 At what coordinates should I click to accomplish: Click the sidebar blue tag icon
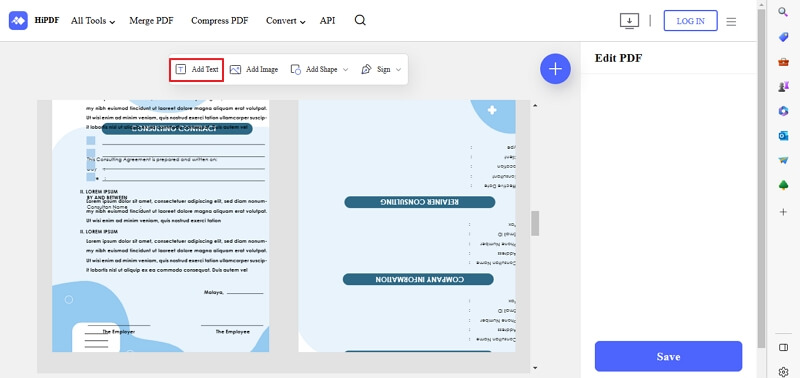pos(783,37)
